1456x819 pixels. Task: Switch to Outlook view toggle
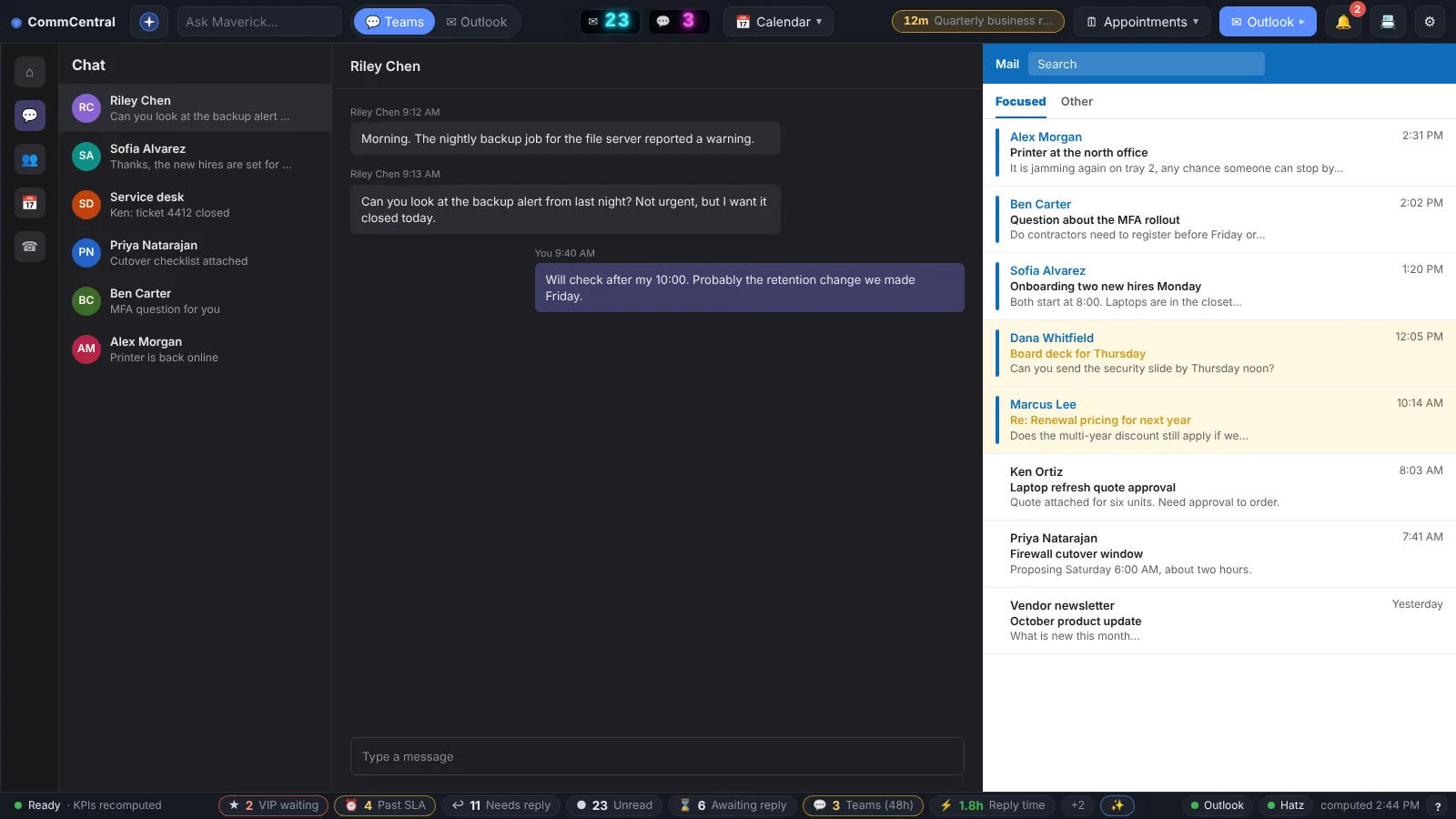tap(477, 22)
